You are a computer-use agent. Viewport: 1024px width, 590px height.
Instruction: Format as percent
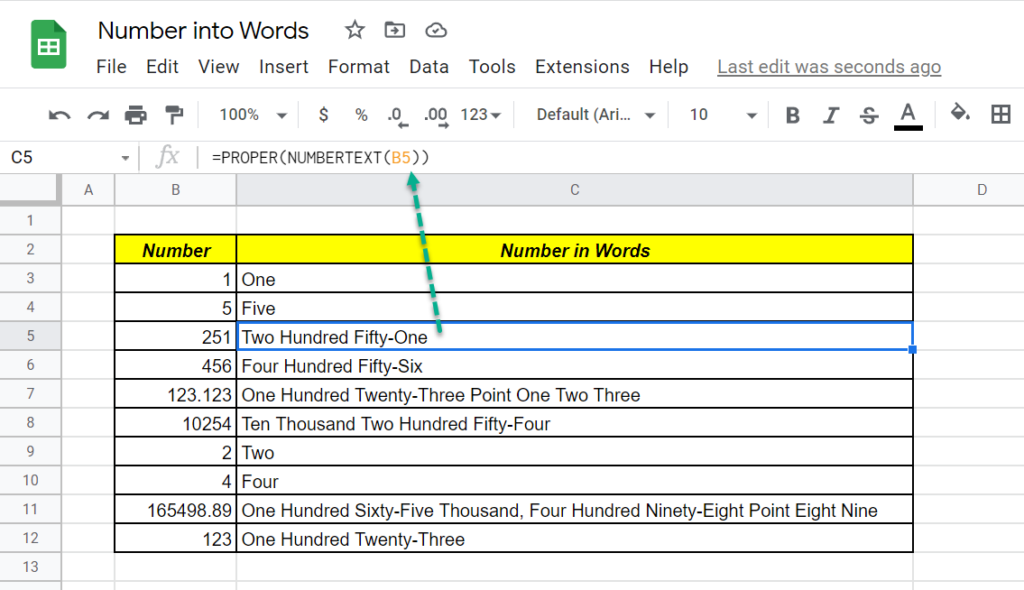coord(361,115)
